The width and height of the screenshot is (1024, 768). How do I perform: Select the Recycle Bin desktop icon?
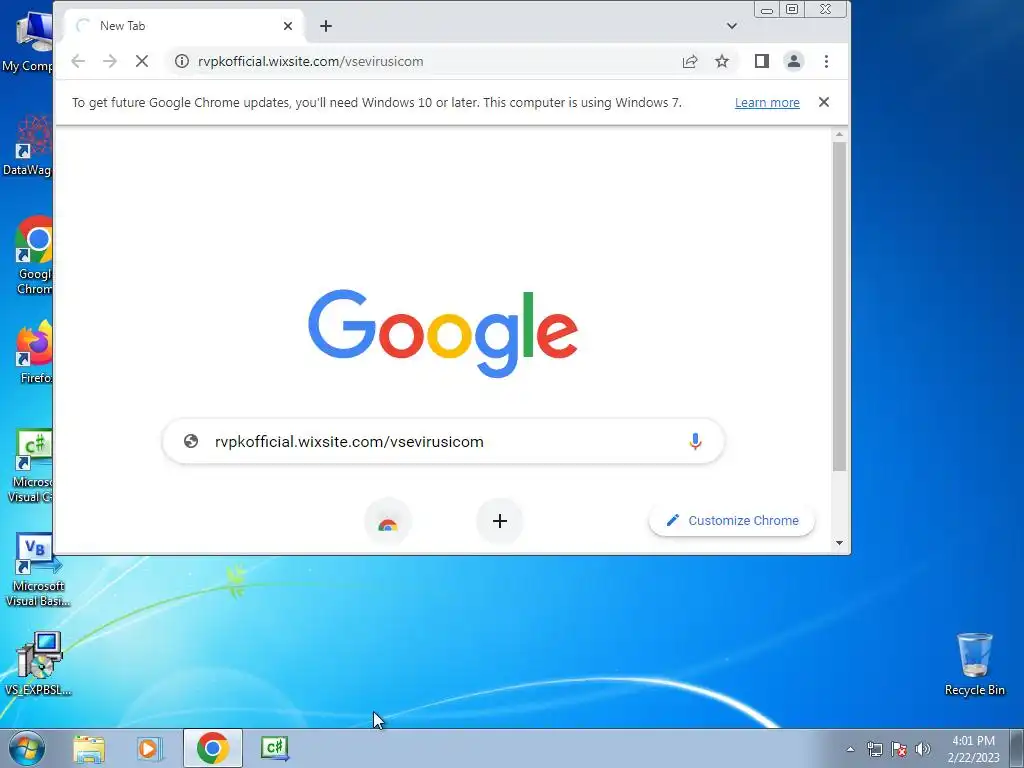pyautogui.click(x=974, y=664)
